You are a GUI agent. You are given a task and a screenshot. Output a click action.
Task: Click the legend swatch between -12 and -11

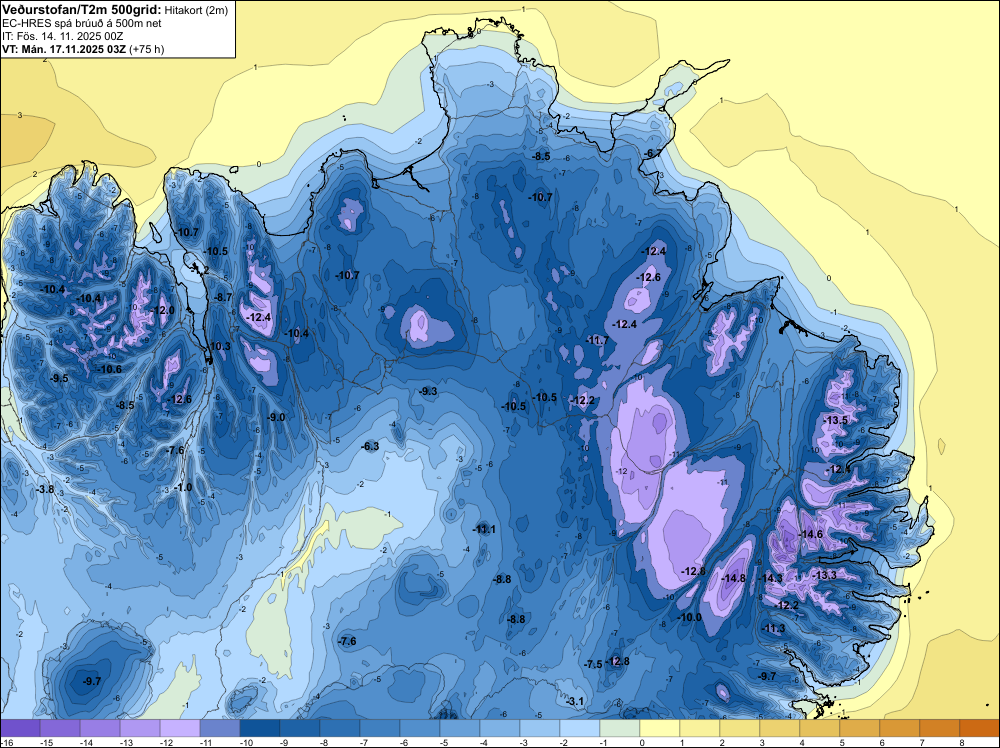click(x=180, y=728)
